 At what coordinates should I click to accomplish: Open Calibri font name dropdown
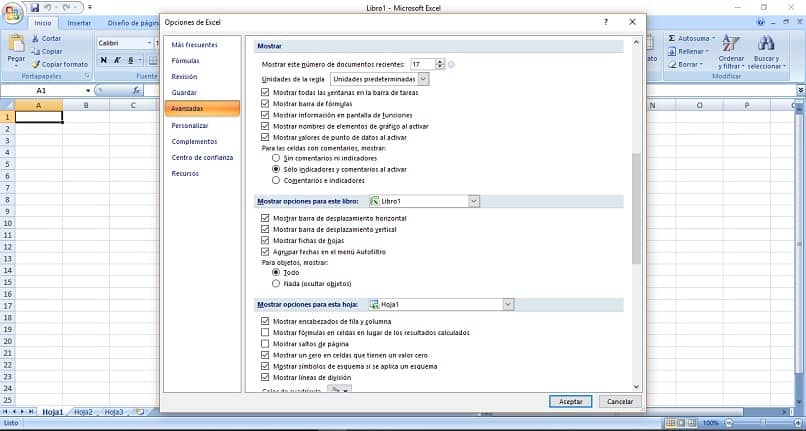(x=149, y=43)
